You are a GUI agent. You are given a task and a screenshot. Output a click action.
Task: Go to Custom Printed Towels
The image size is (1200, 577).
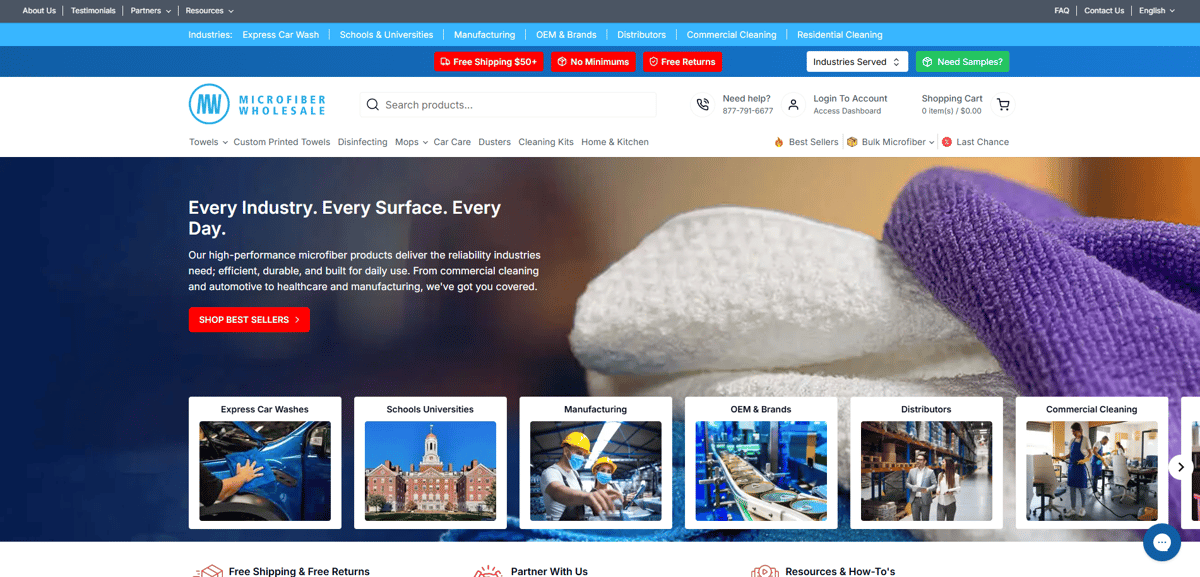point(282,142)
